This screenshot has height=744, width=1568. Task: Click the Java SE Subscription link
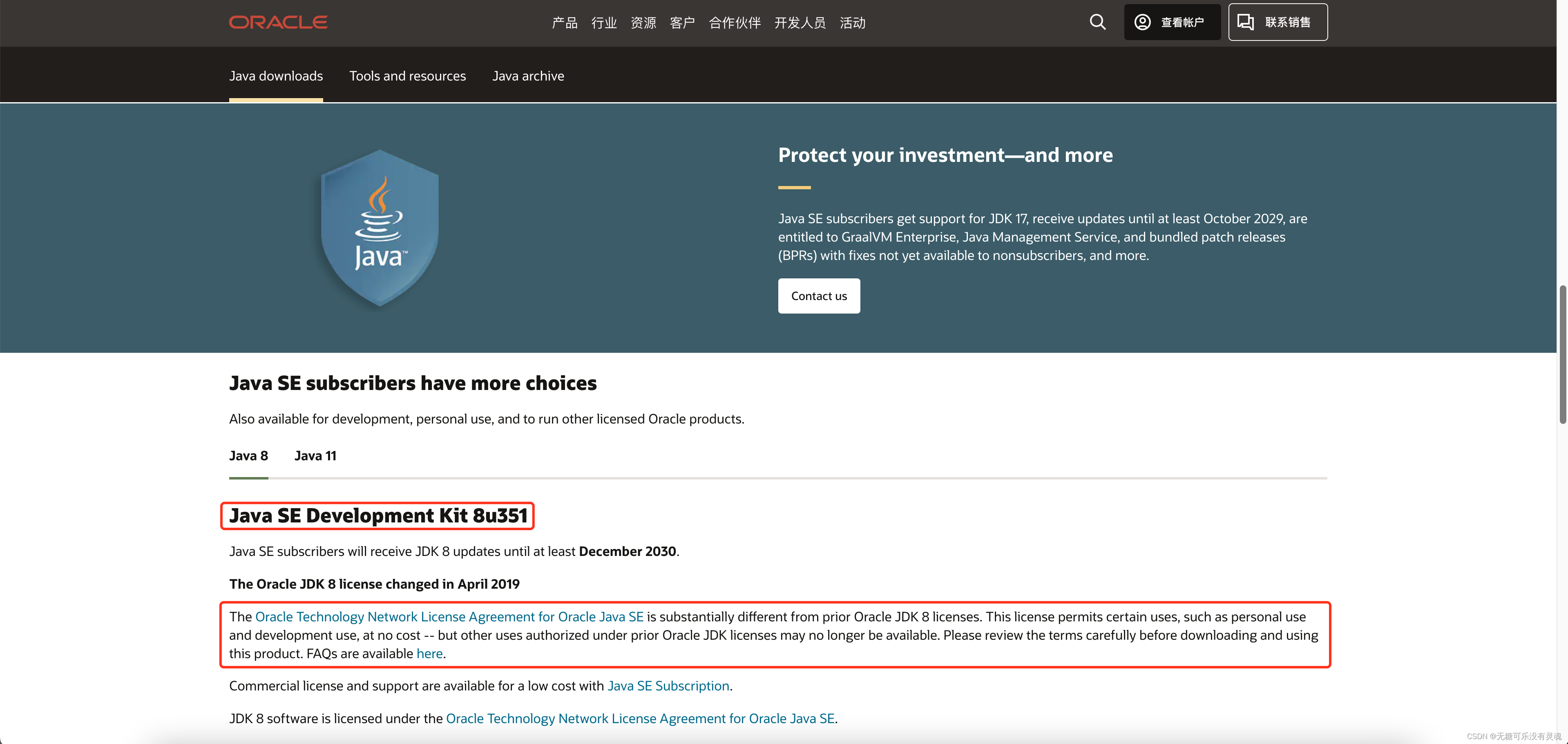click(668, 686)
